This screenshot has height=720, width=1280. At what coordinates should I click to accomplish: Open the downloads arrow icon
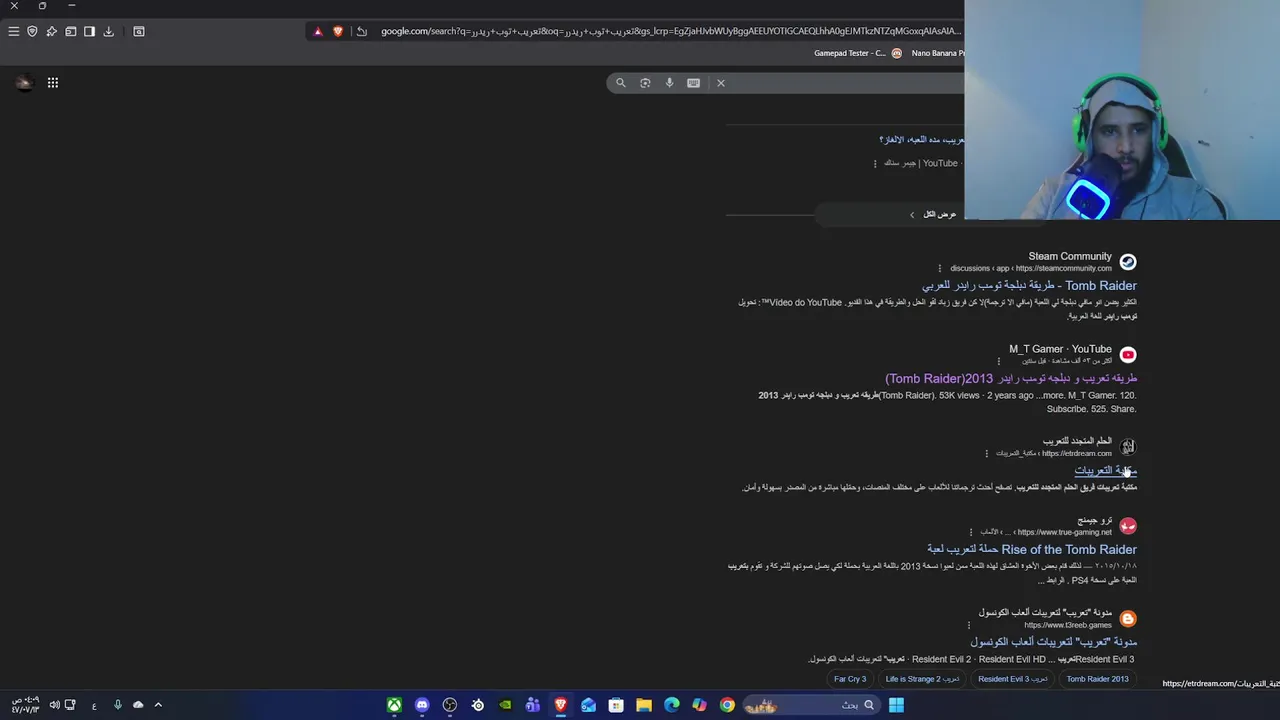pos(108,31)
